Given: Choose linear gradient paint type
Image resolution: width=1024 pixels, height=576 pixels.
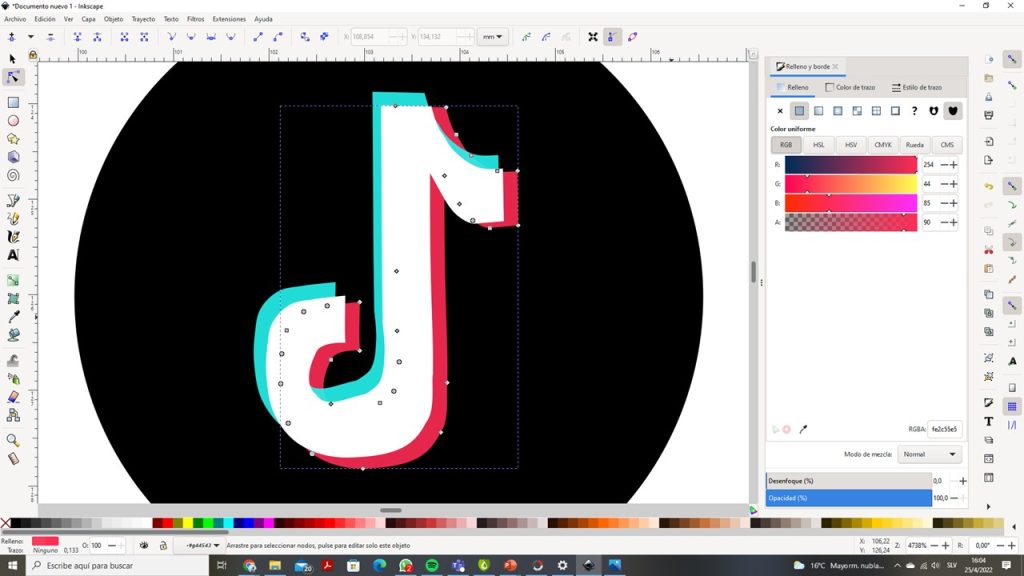Looking at the screenshot, I should tap(818, 111).
